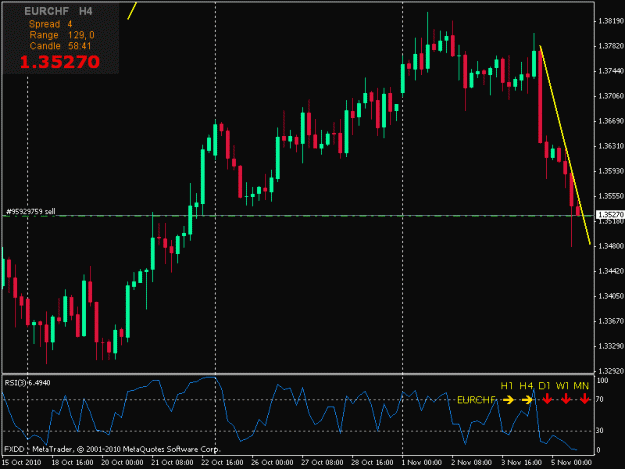The width and height of the screenshot is (625, 469).
Task: Select the W1 timeframe label
Action: 562,385
